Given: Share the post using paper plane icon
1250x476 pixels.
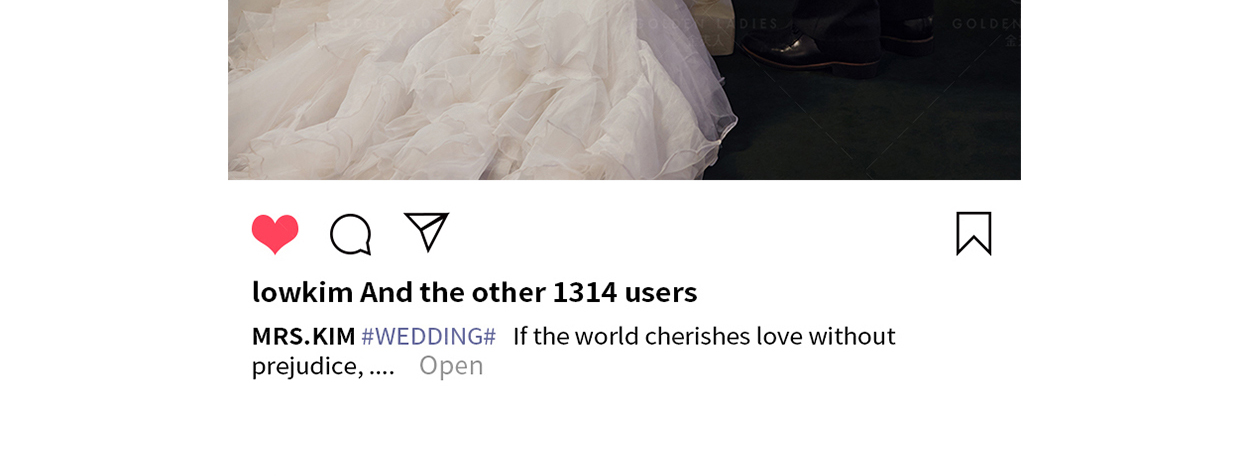Looking at the screenshot, I should click(427, 232).
